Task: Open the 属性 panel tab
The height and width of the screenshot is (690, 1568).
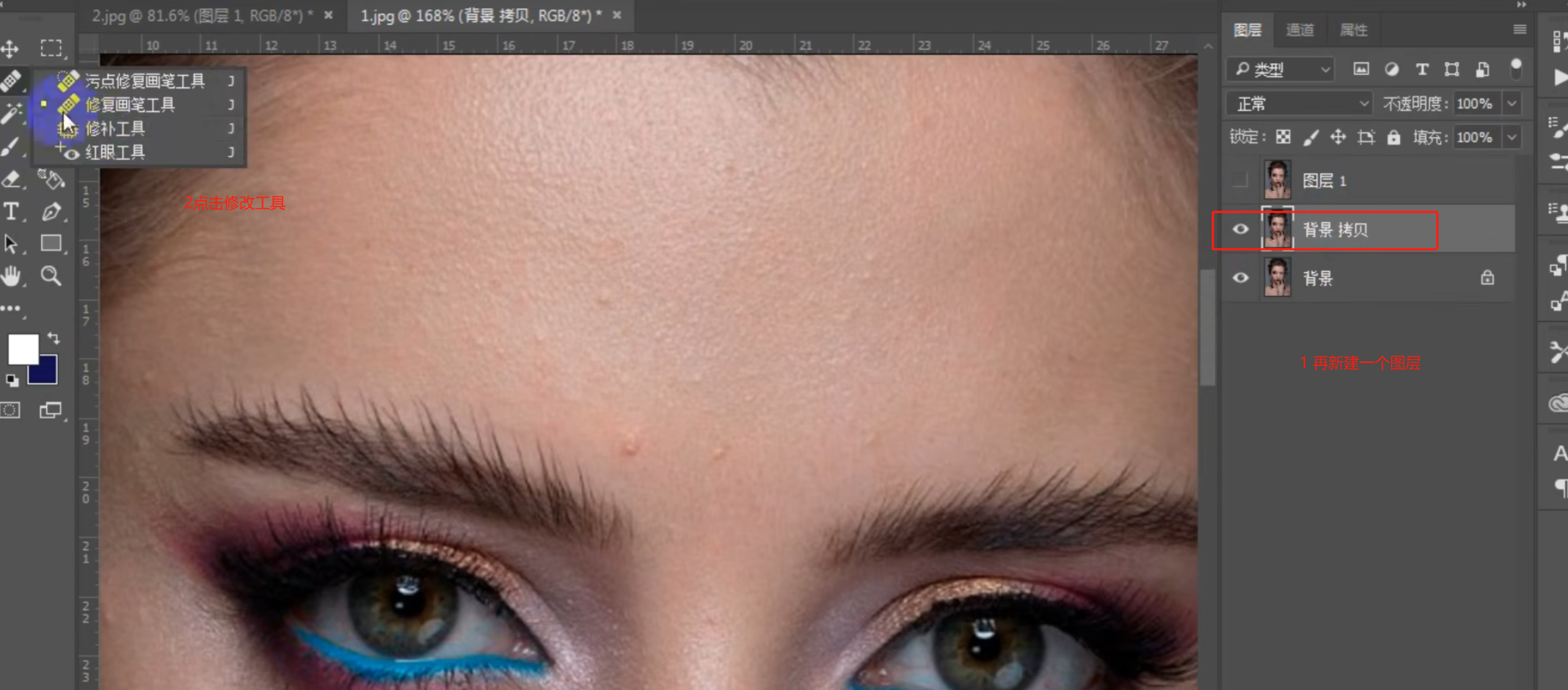Action: tap(1353, 29)
